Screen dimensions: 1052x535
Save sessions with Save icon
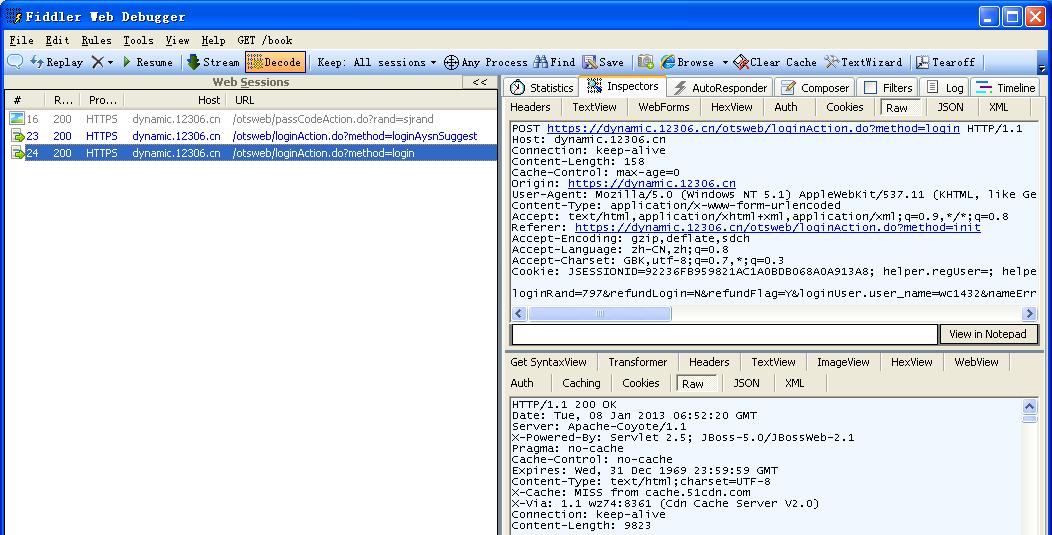(x=603, y=62)
